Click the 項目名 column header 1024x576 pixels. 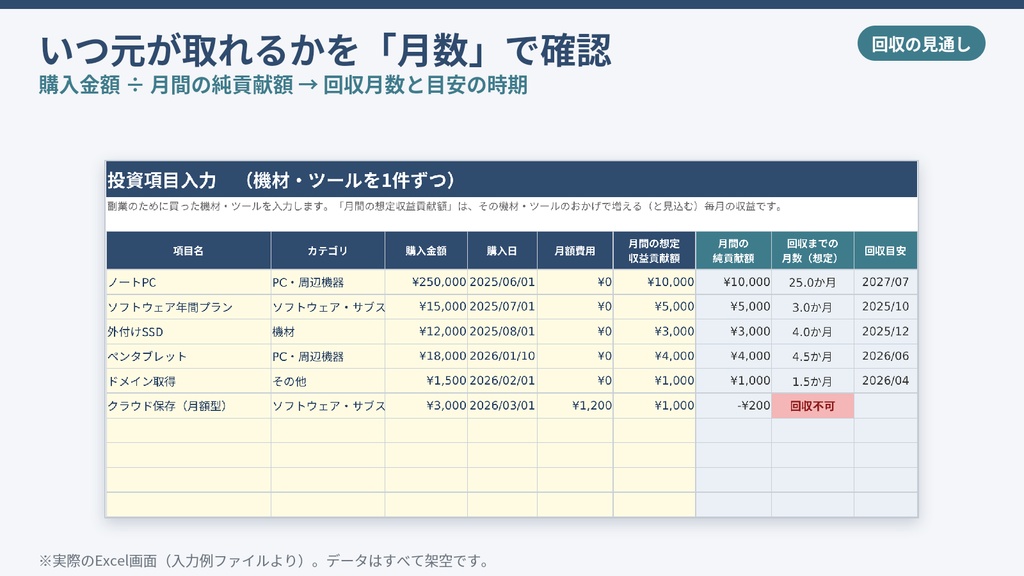pos(188,251)
